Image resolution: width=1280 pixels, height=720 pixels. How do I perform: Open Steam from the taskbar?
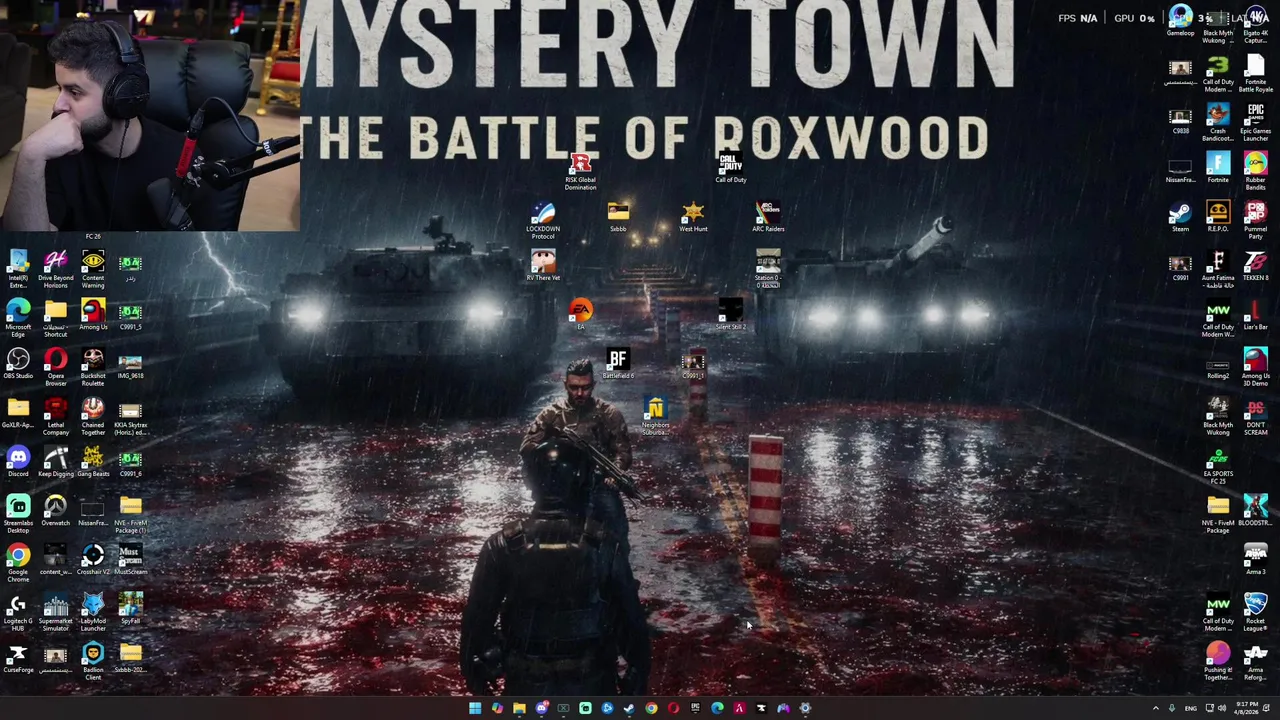(629, 708)
